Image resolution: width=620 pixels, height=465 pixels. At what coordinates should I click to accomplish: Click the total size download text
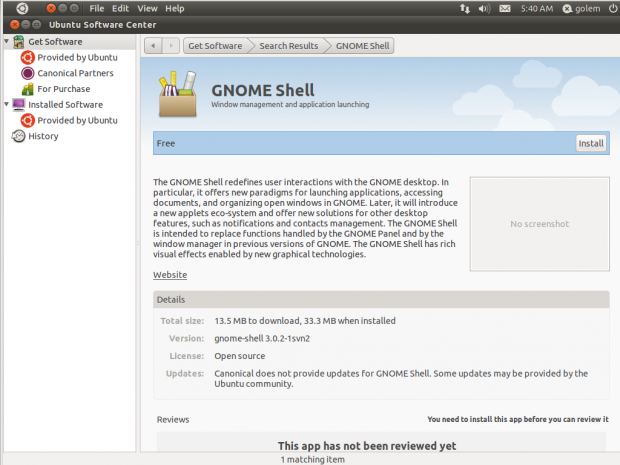[305, 321]
